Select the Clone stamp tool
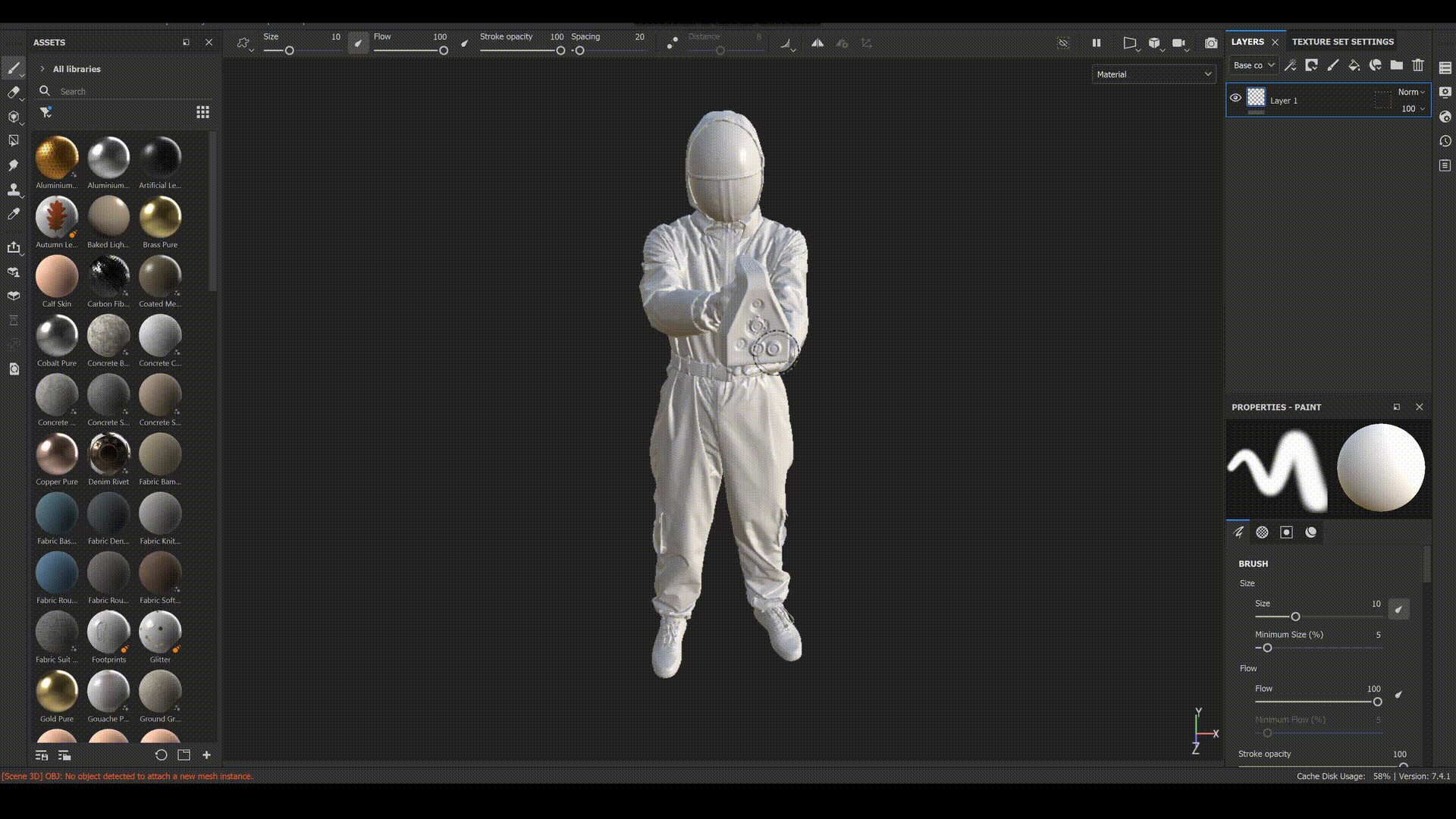The image size is (1456, 819). tap(14, 190)
